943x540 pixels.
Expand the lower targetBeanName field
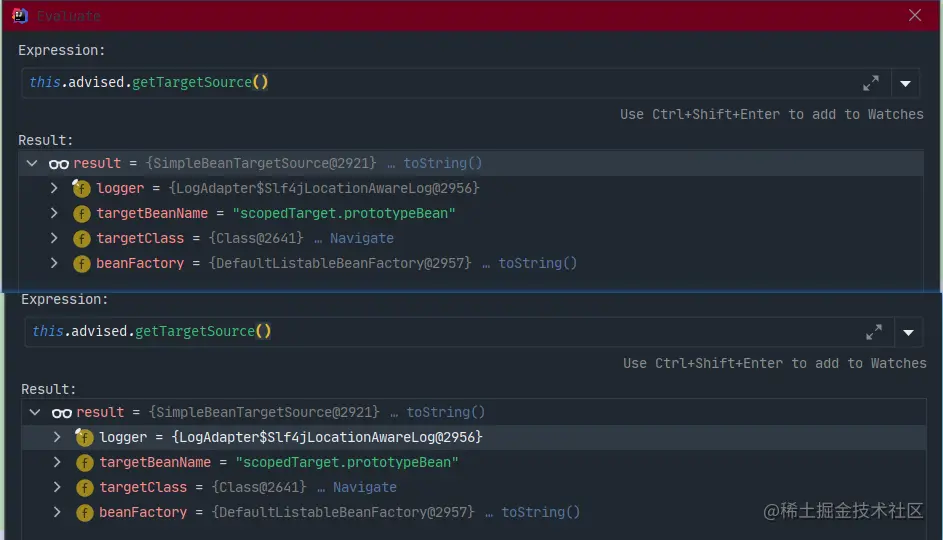(x=57, y=462)
